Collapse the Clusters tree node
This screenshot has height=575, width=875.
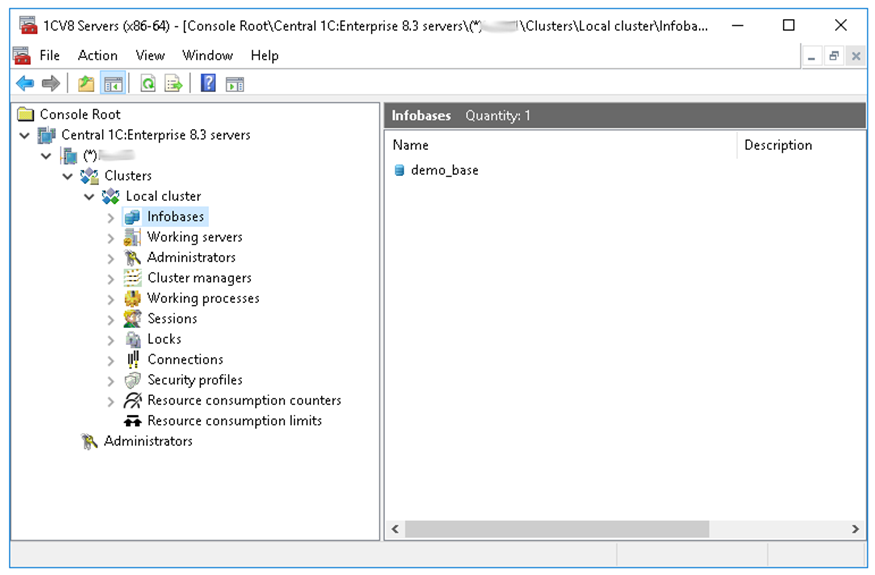pyautogui.click(x=68, y=176)
